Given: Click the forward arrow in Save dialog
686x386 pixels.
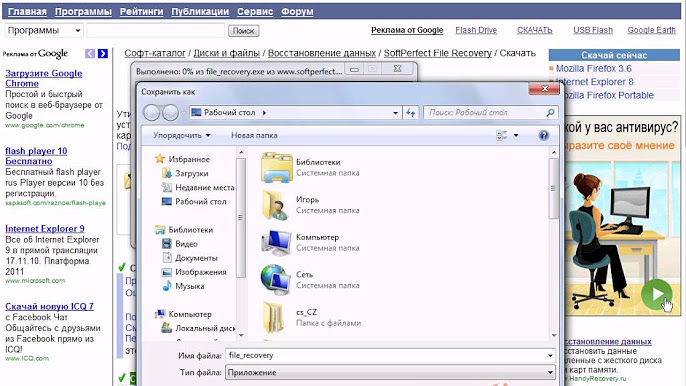Looking at the screenshot, I should click(170, 113).
